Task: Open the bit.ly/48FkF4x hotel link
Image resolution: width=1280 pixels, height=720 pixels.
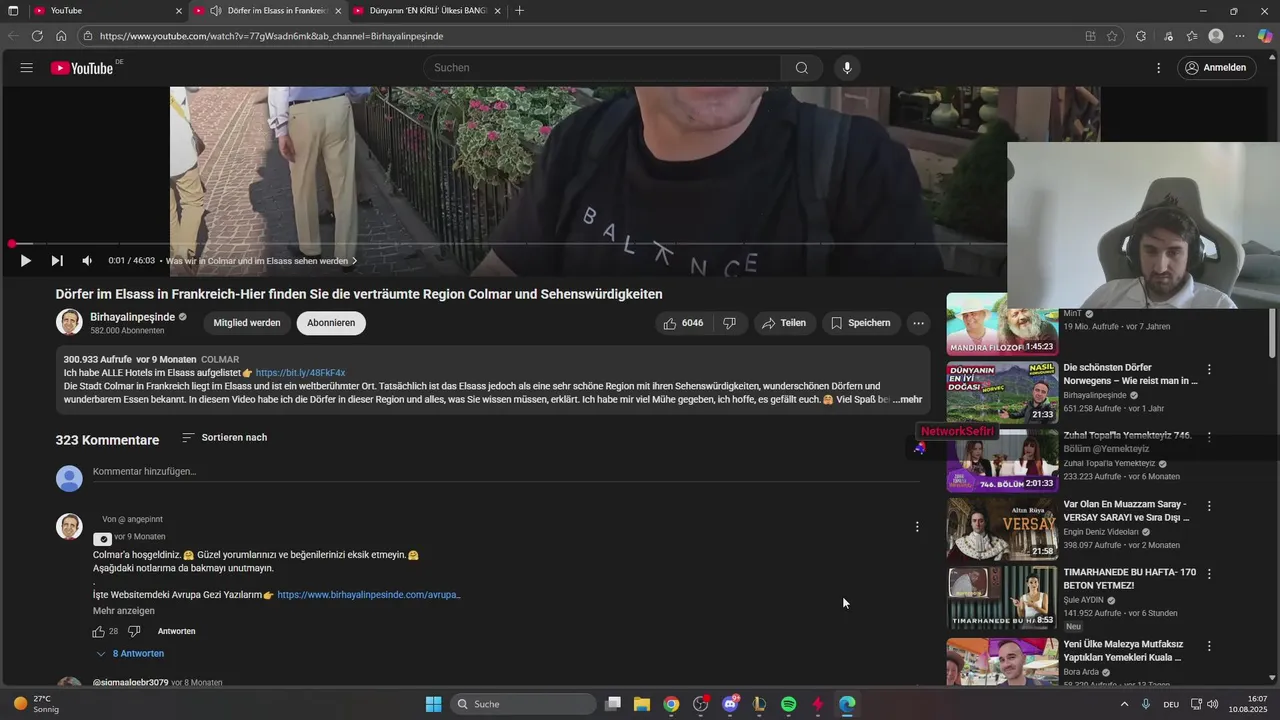Action: (300, 373)
